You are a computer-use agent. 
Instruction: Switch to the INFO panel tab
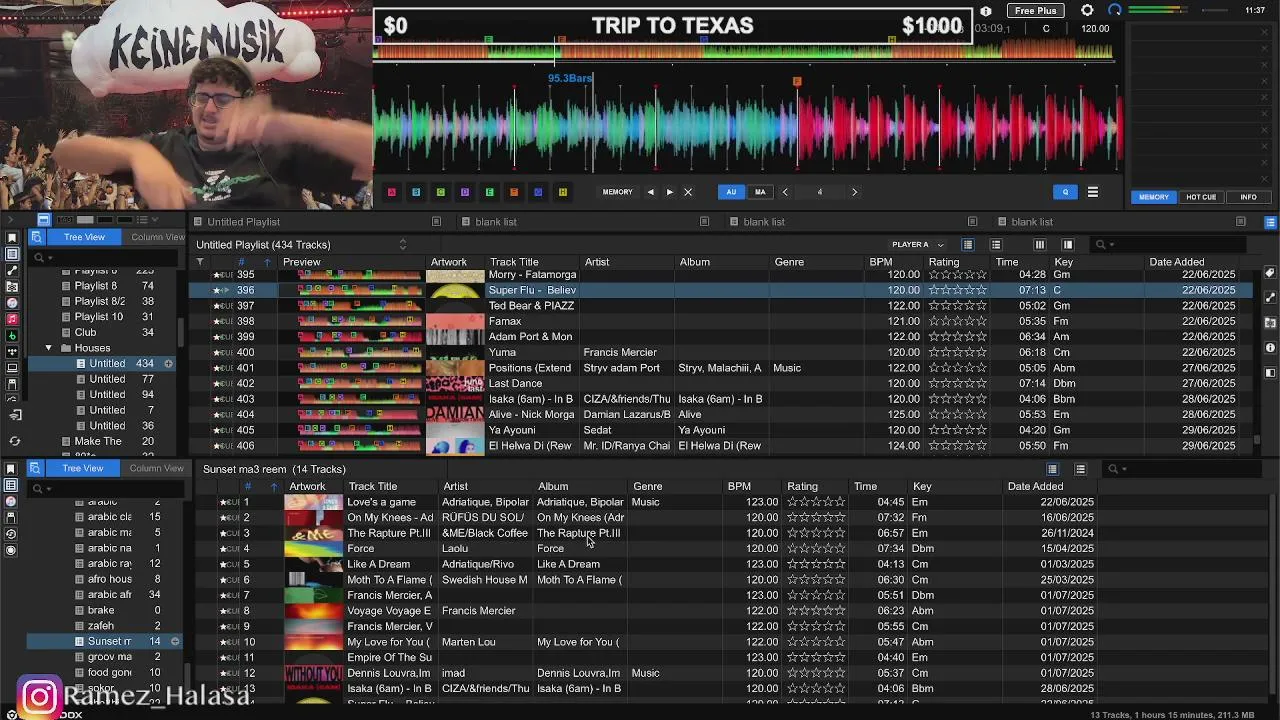click(1248, 197)
